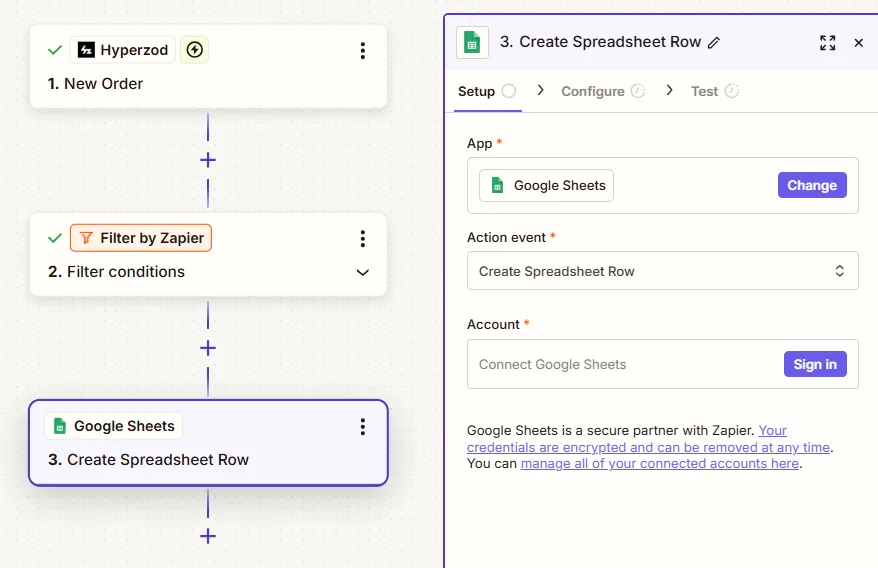Viewport: 878px width, 568px height.
Task: Add a step between Hyperzod and Filter
Action: 208,160
